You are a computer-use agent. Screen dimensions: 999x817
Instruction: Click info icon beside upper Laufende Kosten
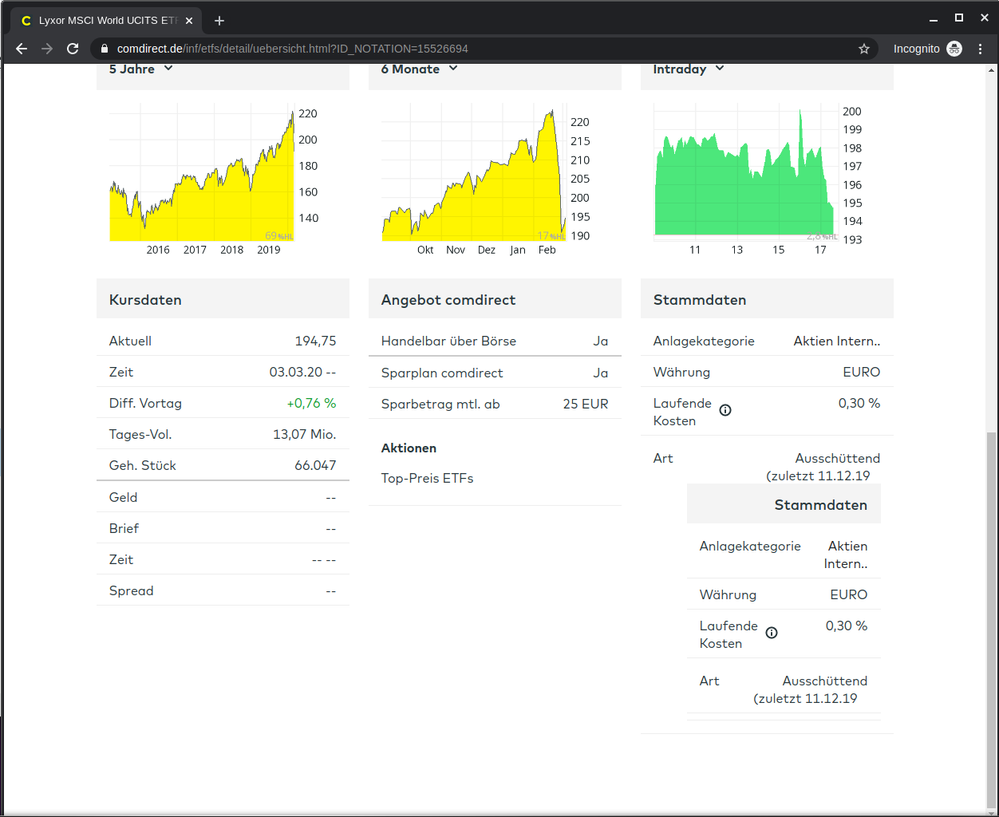point(725,410)
